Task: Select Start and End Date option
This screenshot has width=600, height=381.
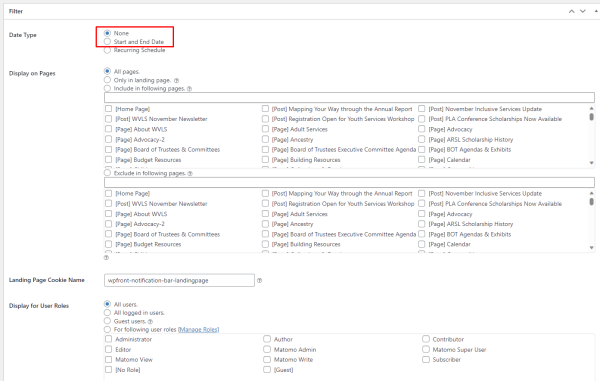Action: (108, 42)
